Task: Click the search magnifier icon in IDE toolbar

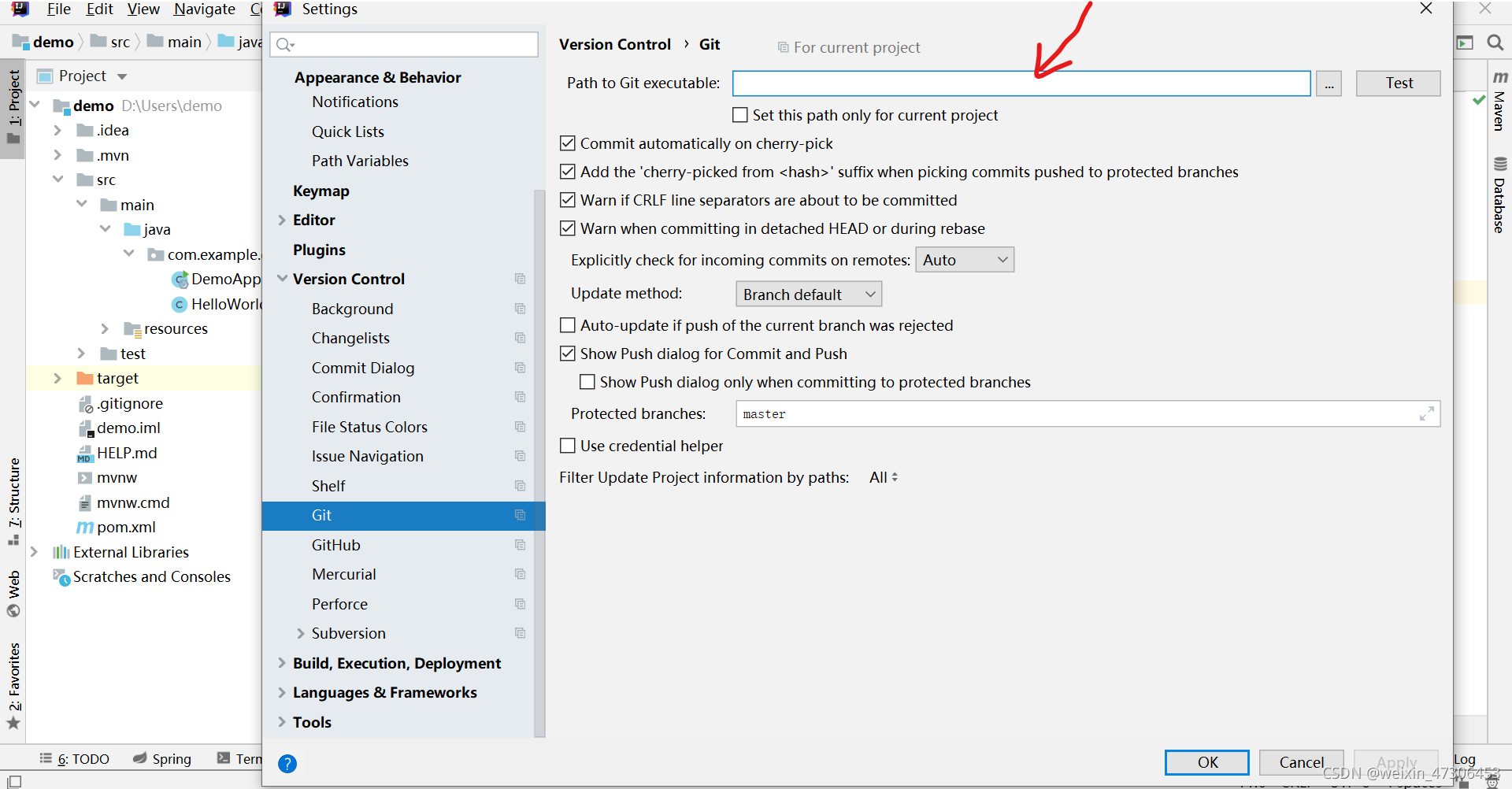Action: pos(1495,43)
